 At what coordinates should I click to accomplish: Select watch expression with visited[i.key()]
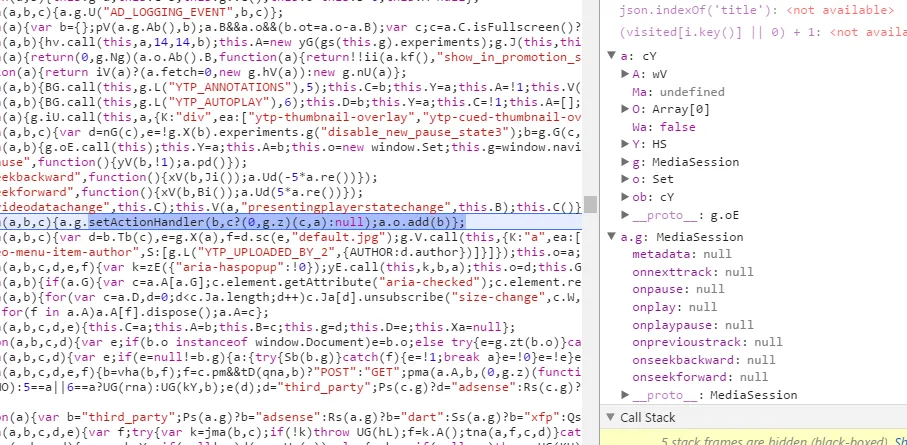pos(763,32)
